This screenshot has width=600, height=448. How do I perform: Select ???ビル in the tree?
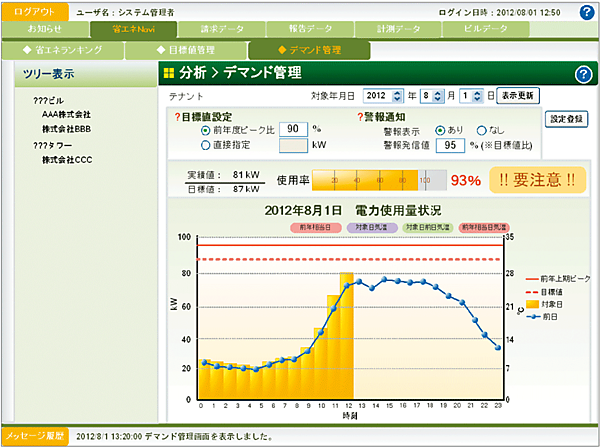point(48,101)
